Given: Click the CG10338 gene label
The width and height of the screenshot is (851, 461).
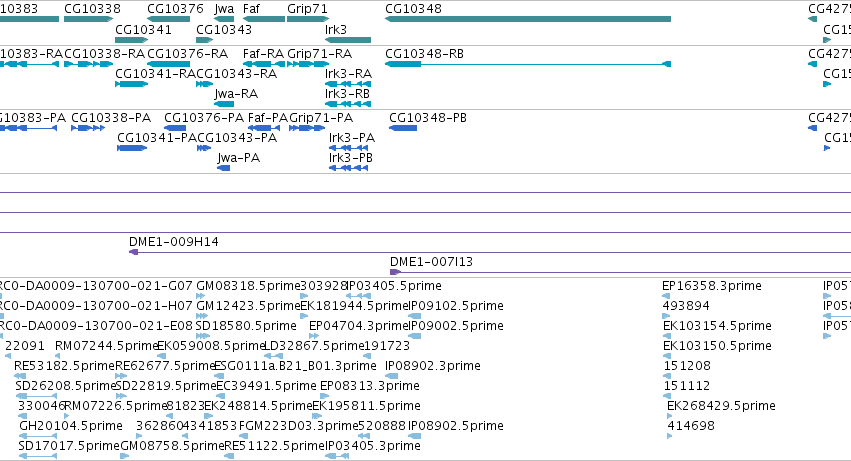Looking at the screenshot, I should coord(92,9).
